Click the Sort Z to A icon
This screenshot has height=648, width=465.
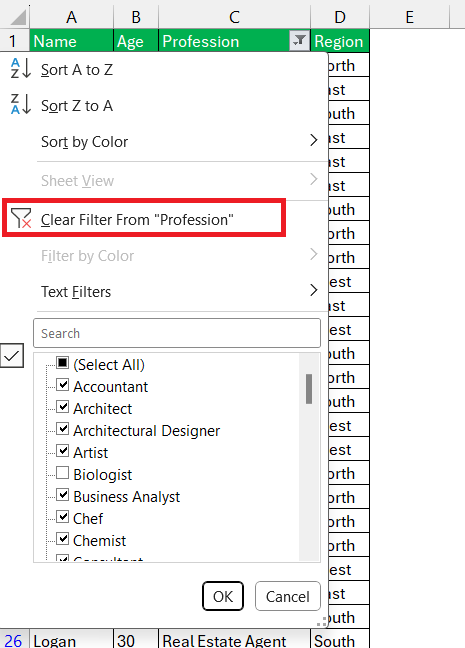(x=21, y=104)
